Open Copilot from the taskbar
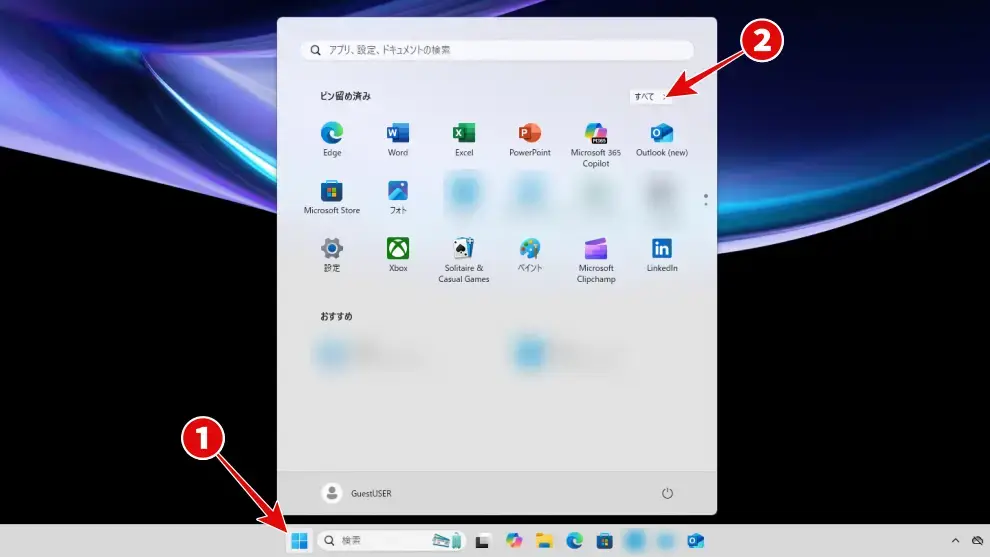 513,541
